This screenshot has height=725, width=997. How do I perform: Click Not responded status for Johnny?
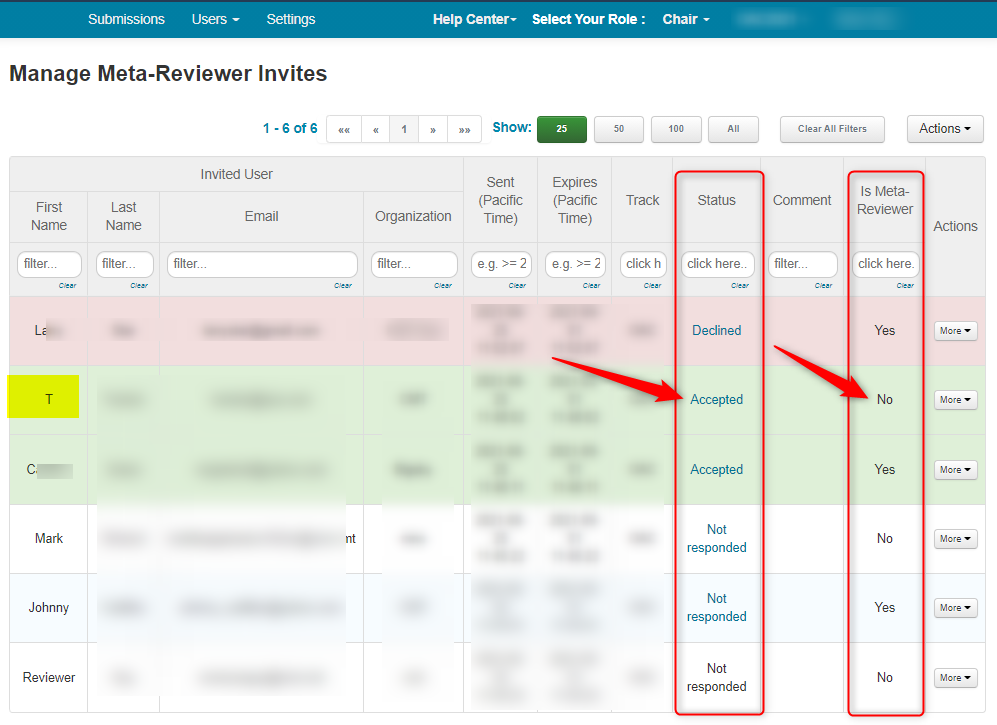[x=717, y=607]
